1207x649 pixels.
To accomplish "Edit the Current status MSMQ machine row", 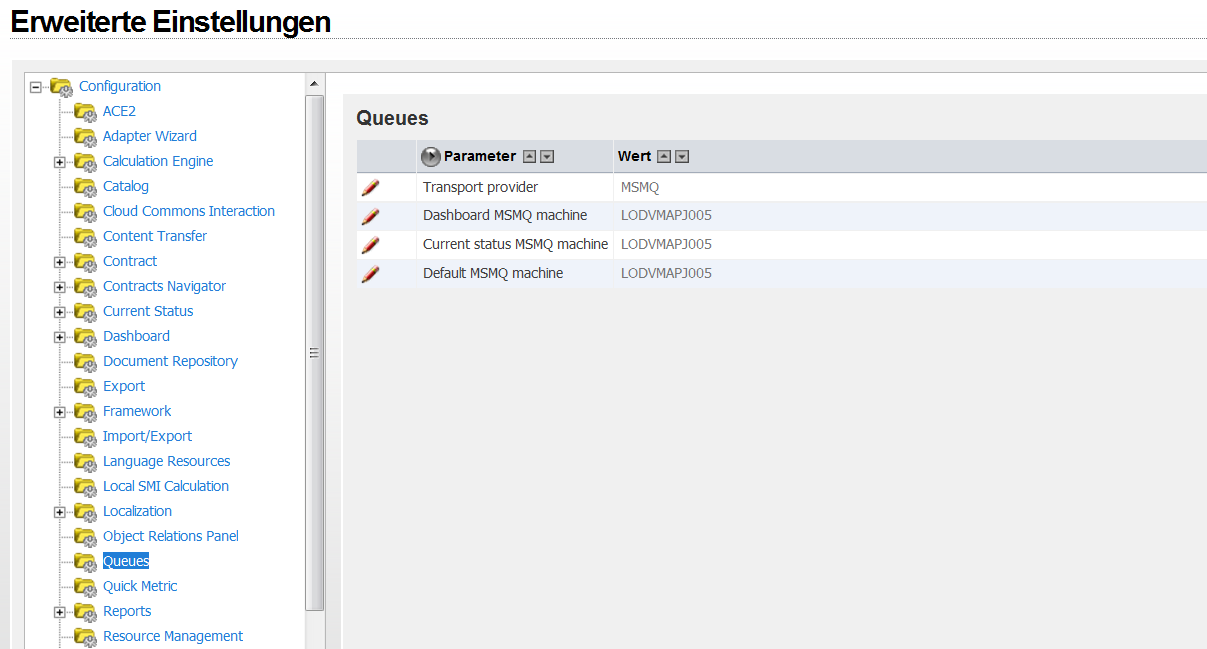I will coord(370,245).
